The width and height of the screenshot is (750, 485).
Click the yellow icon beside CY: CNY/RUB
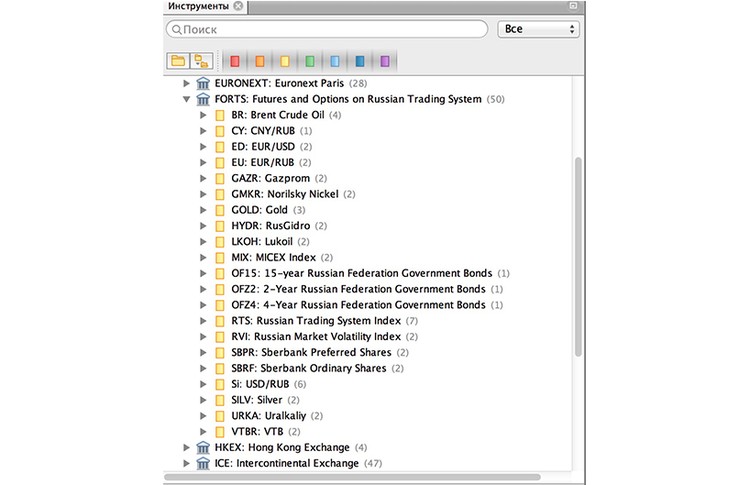coord(220,131)
